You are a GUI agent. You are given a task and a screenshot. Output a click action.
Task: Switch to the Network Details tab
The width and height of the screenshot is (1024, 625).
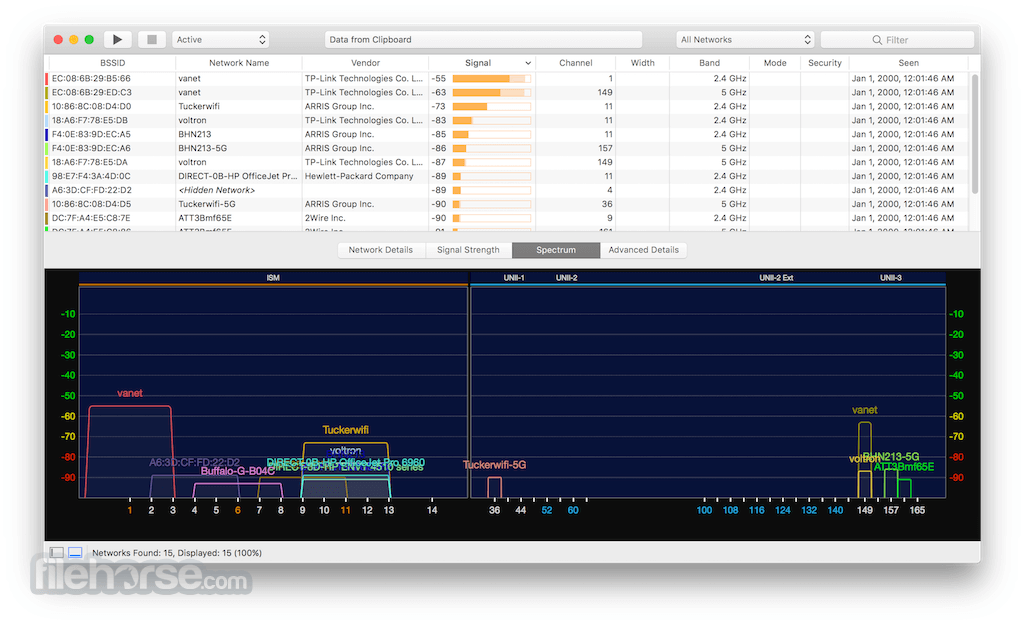pyautogui.click(x=381, y=249)
